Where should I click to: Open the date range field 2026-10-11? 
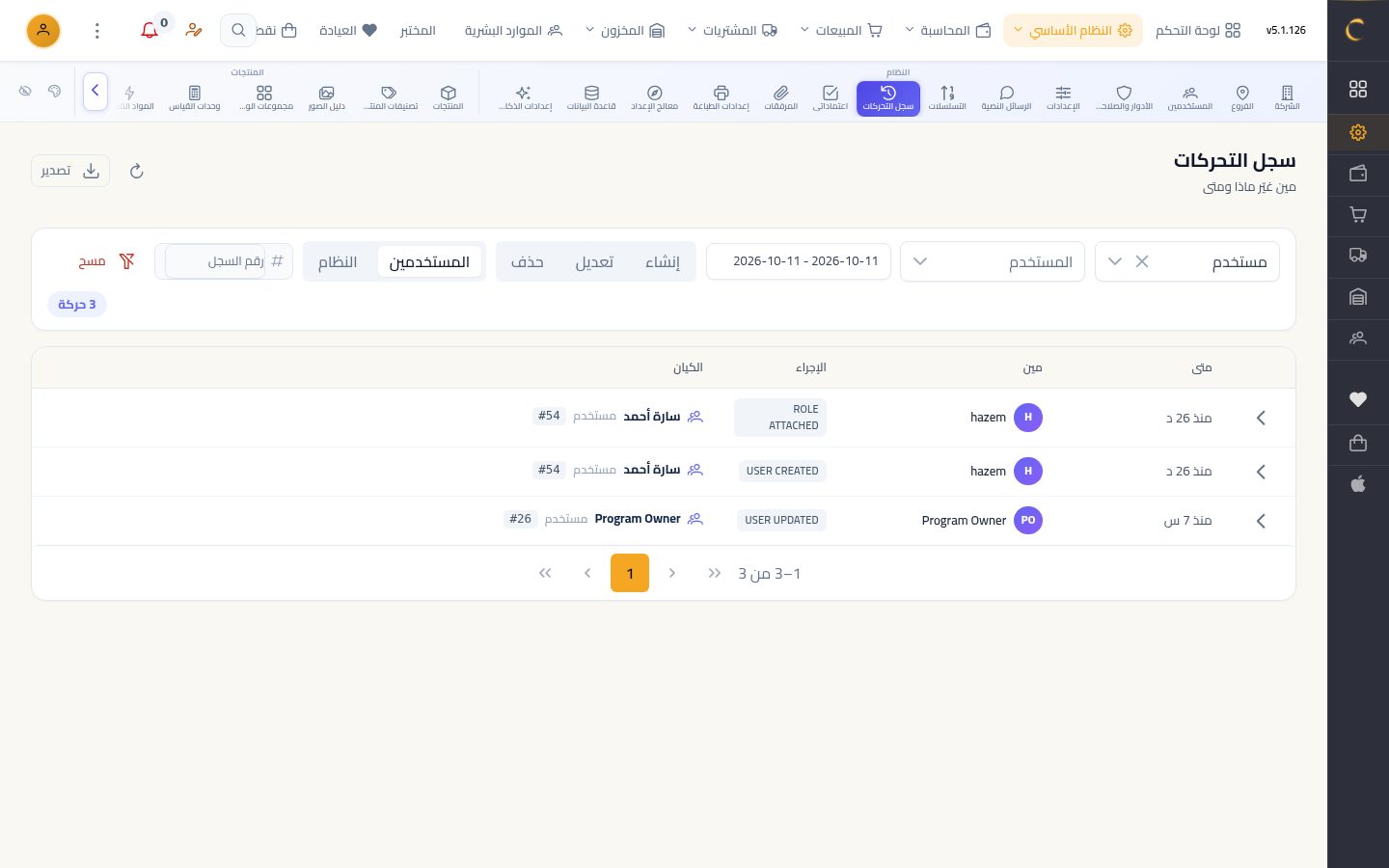(799, 261)
